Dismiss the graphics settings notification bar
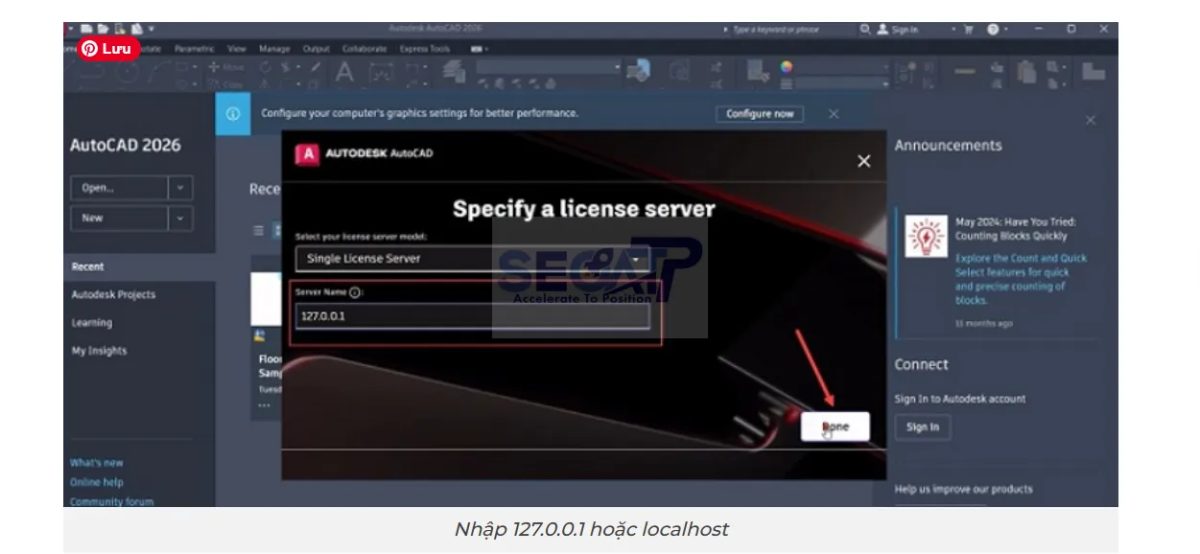This screenshot has width=1200, height=554. [833, 114]
